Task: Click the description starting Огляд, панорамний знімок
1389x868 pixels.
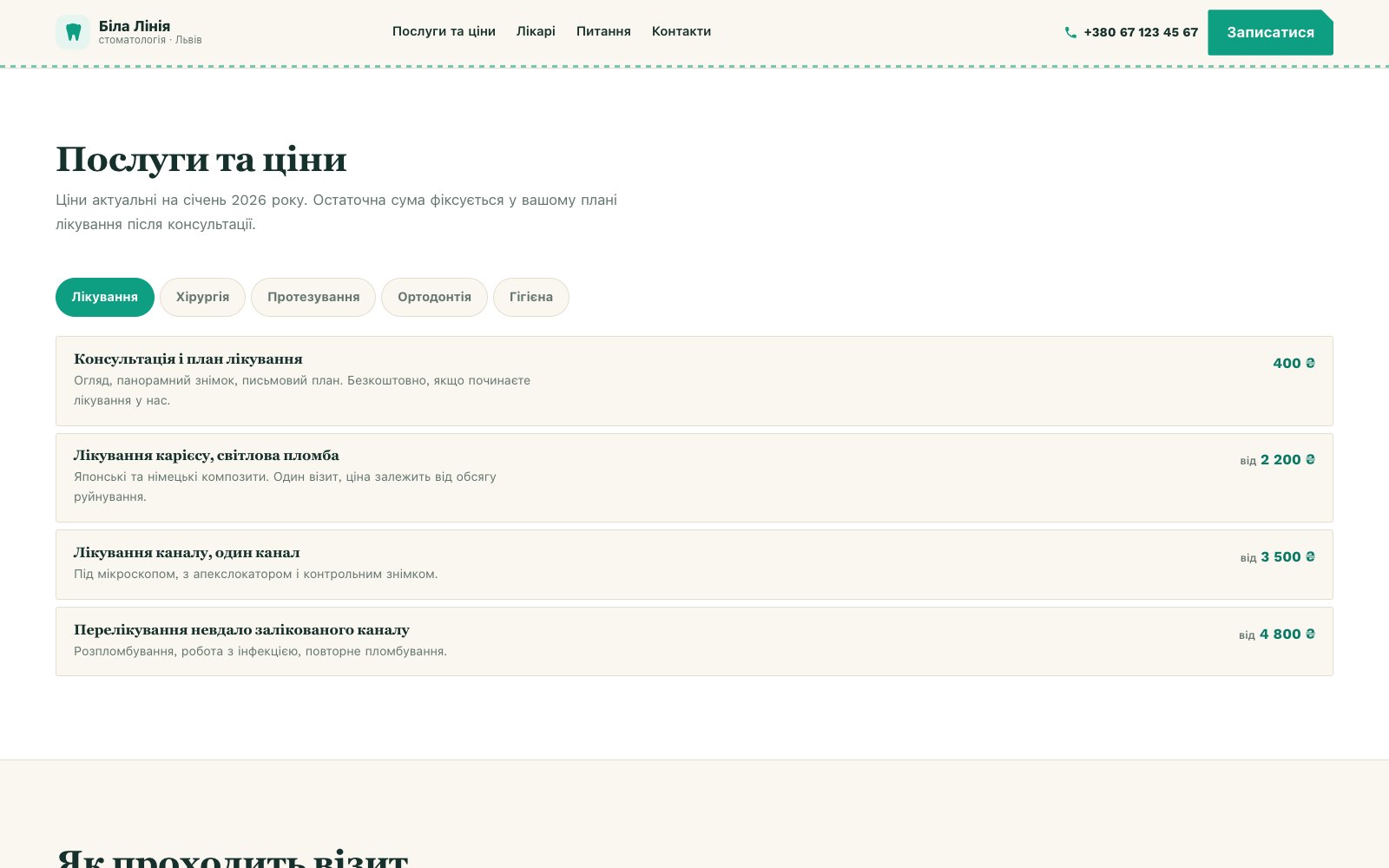Action: 302,391
